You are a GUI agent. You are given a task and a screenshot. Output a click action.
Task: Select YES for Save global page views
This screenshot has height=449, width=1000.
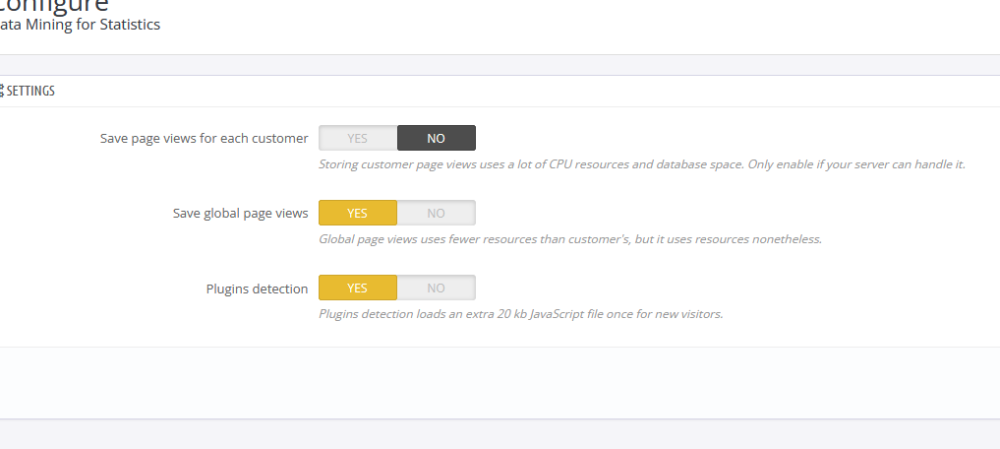click(x=358, y=213)
